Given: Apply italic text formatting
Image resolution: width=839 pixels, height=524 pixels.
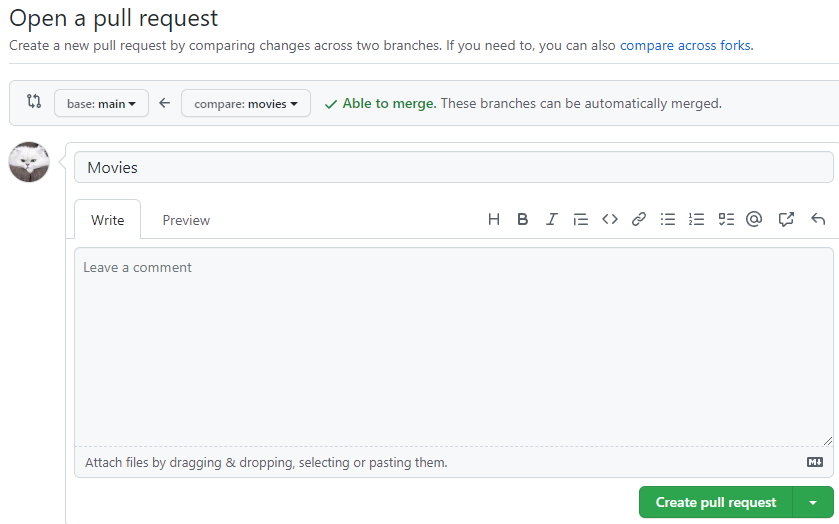Looking at the screenshot, I should pos(552,219).
